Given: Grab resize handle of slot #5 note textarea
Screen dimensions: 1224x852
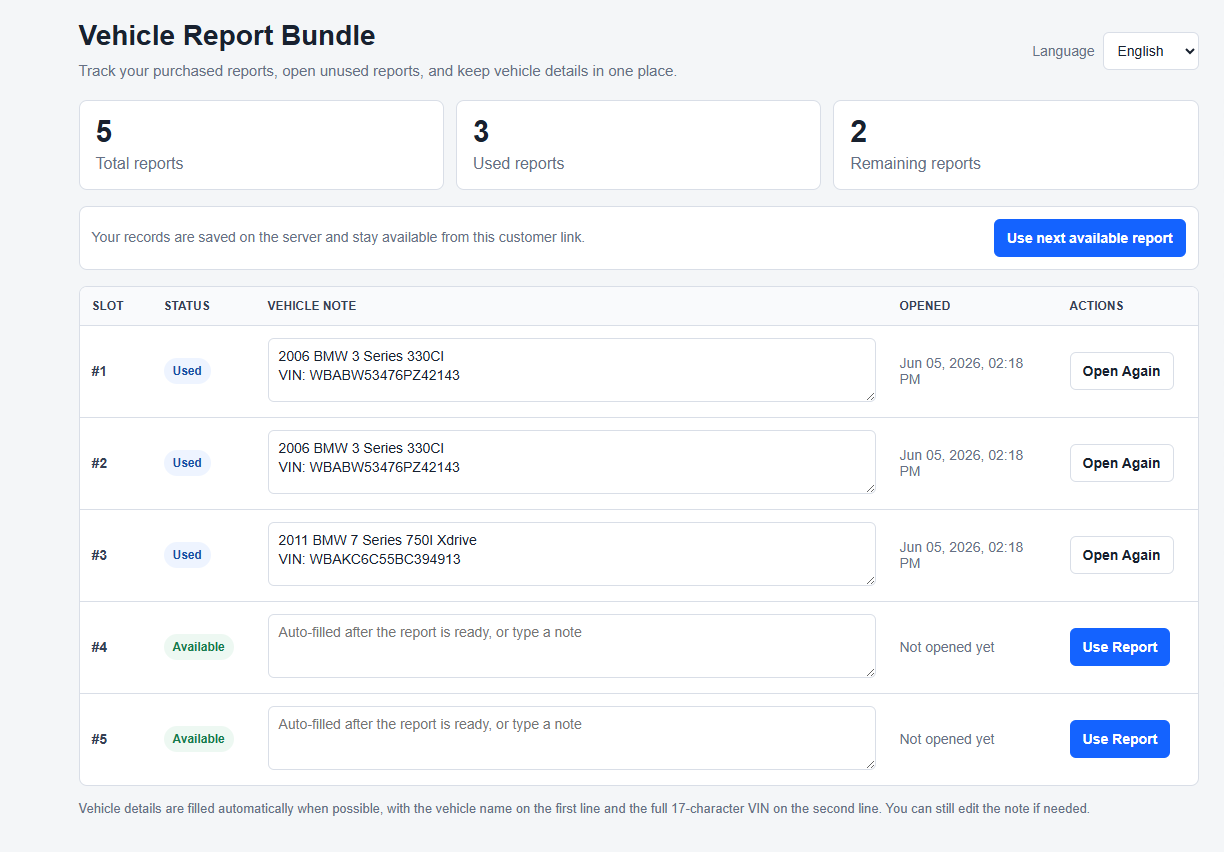Looking at the screenshot, I should [x=869, y=763].
